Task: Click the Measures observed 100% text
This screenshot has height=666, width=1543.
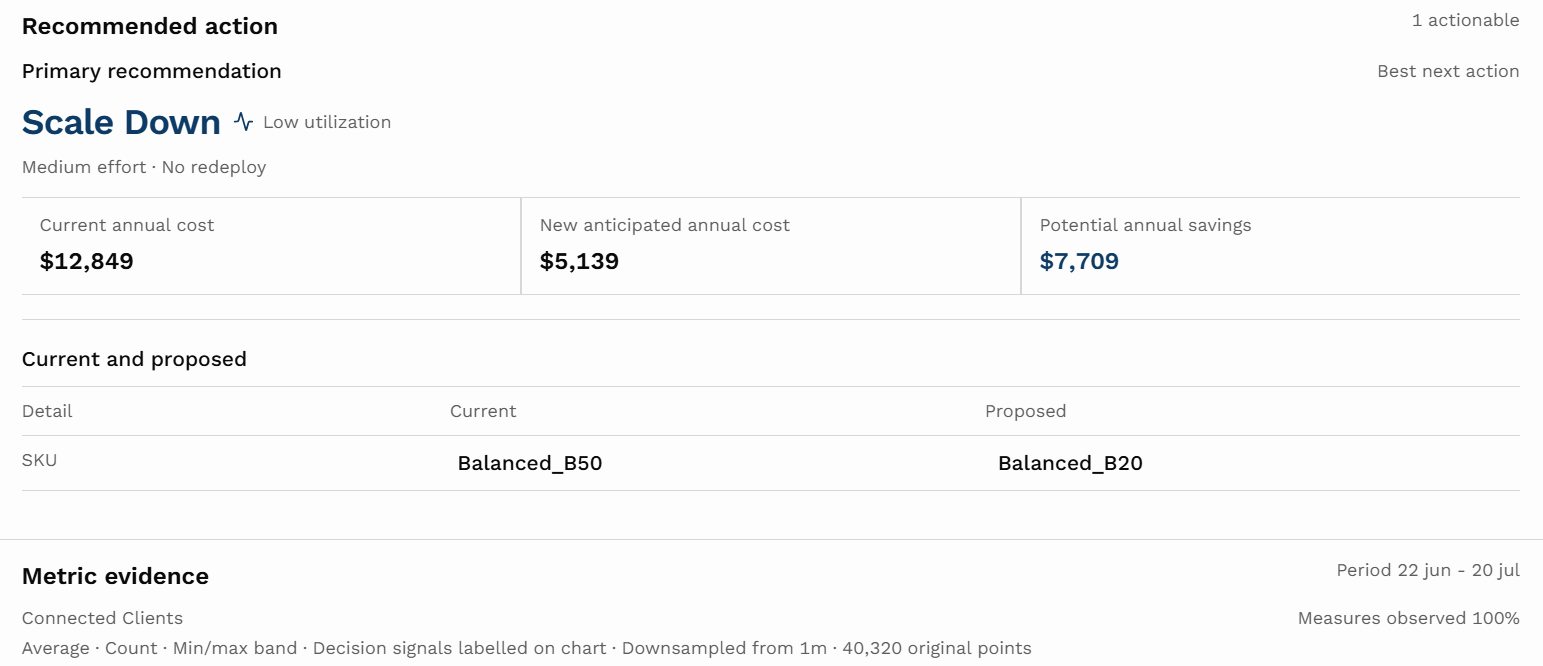Action: coord(1408,618)
